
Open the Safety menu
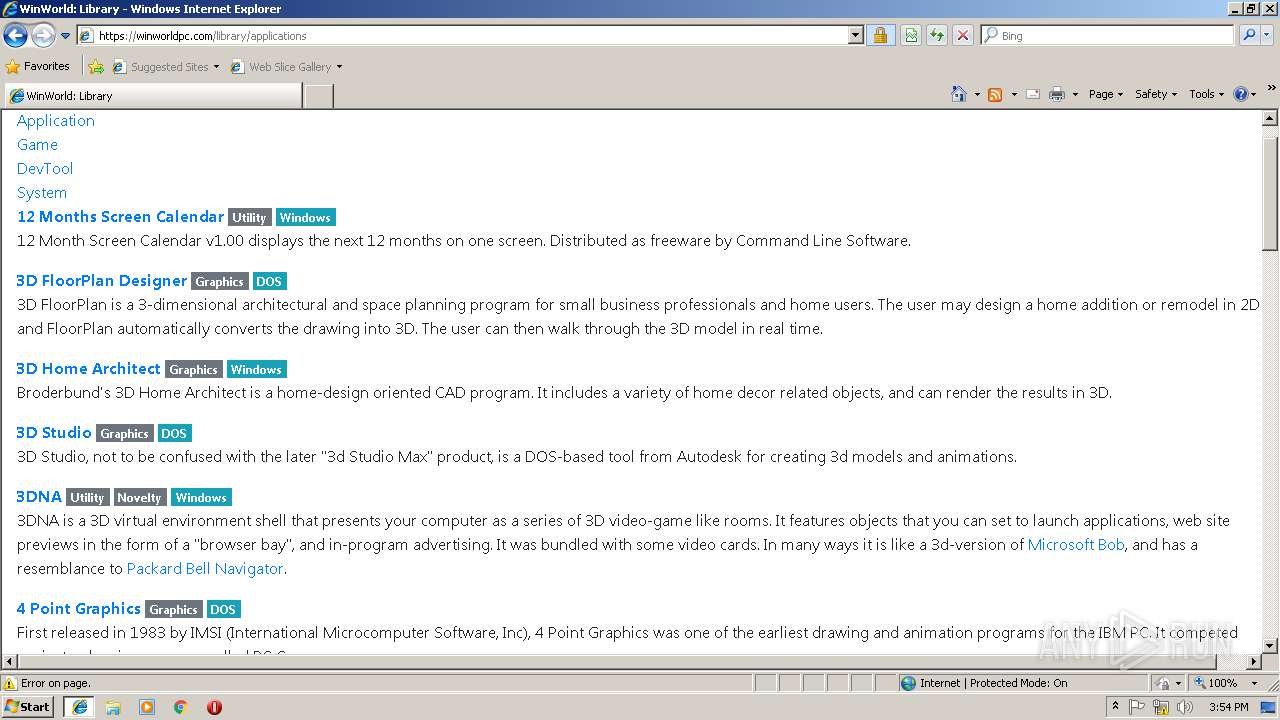tap(1155, 94)
